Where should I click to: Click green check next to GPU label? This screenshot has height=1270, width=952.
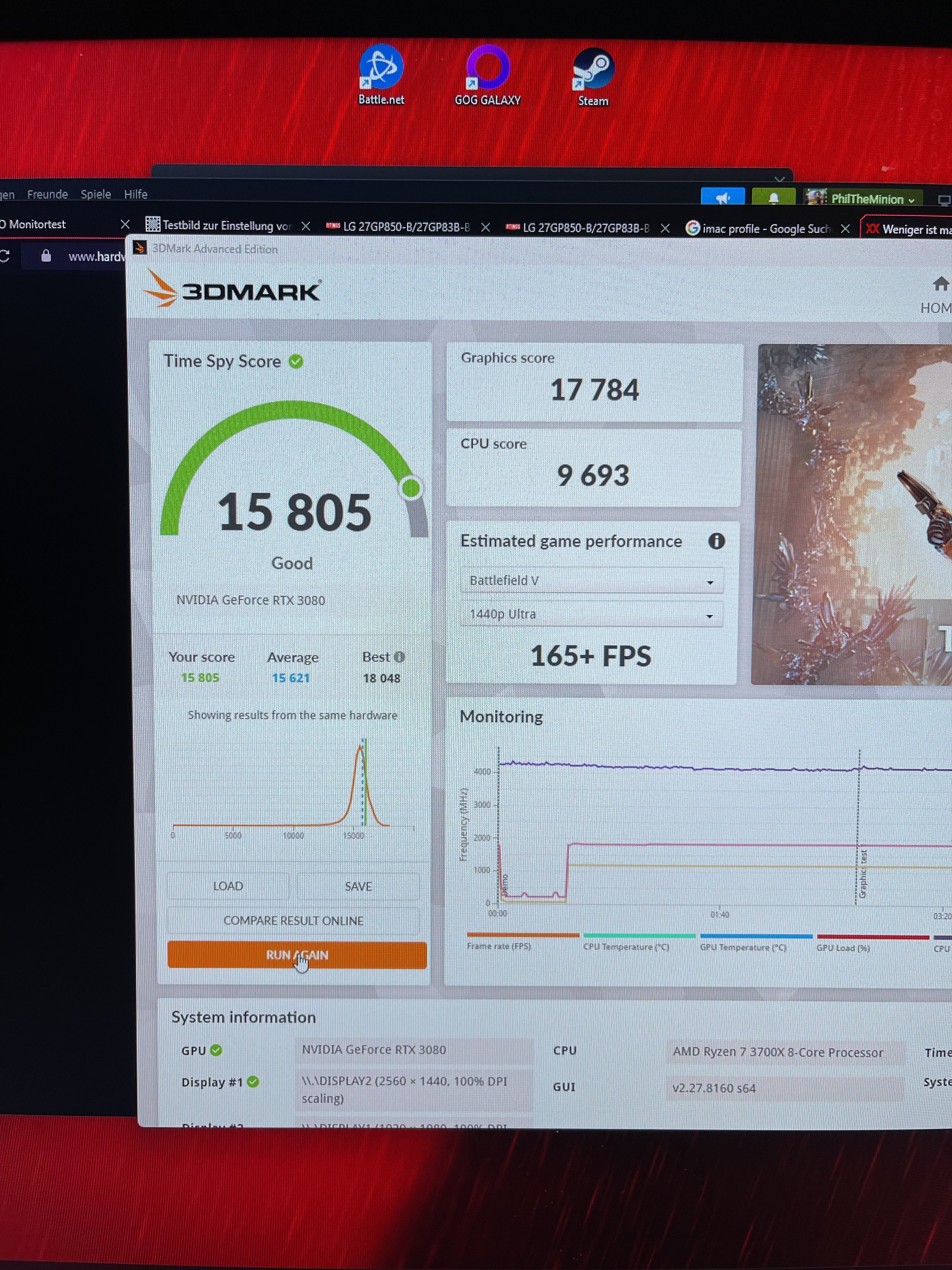216,1050
